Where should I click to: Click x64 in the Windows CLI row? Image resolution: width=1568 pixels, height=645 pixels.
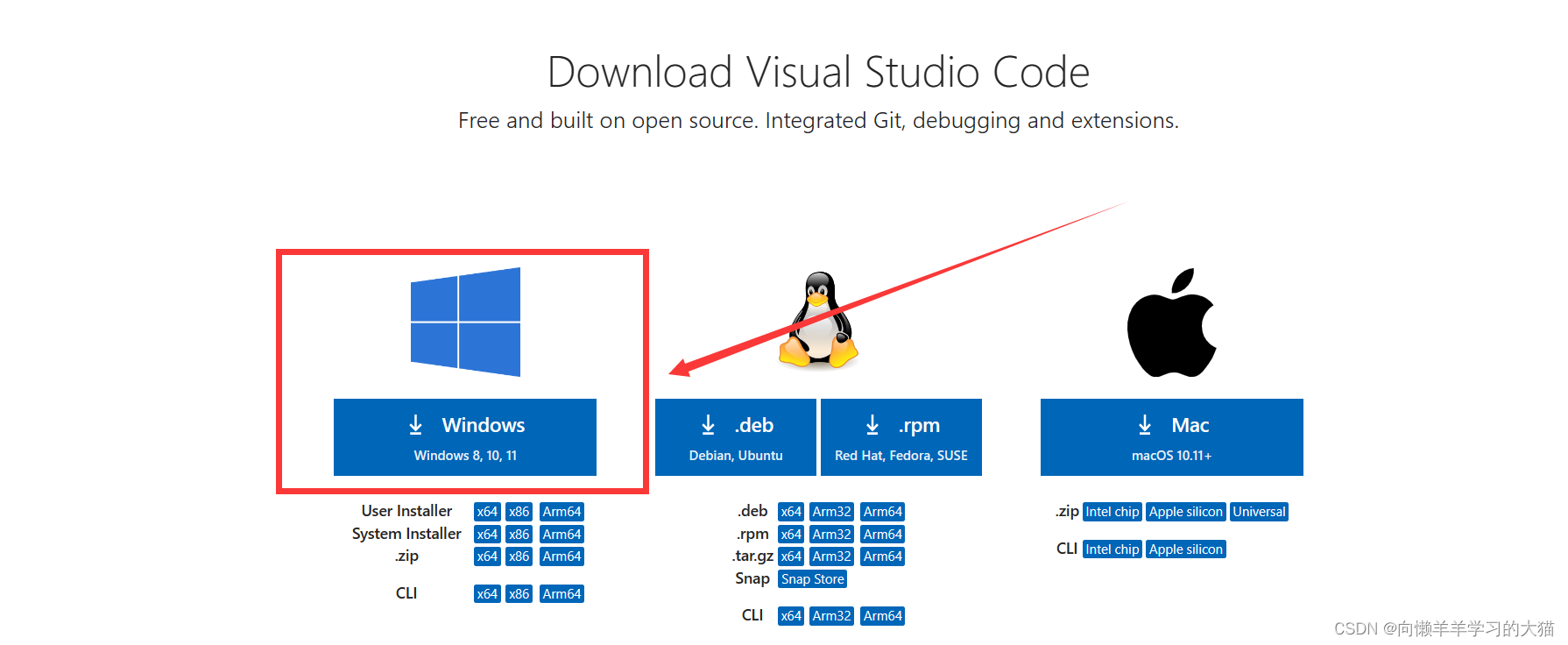click(487, 594)
